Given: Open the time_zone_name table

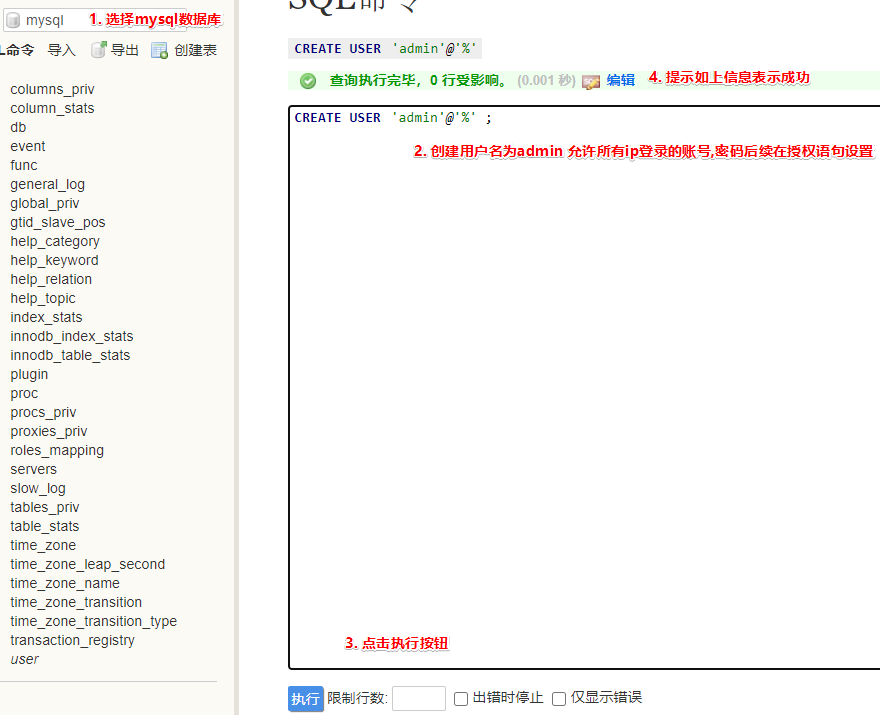Looking at the screenshot, I should point(65,584).
